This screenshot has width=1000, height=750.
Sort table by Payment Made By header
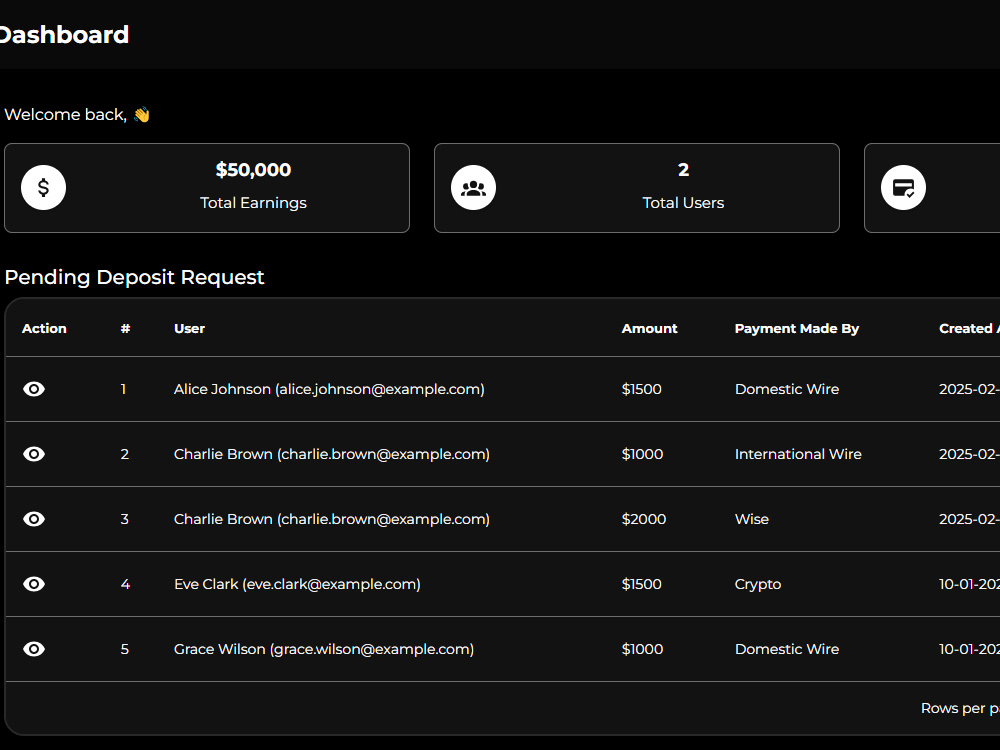[797, 328]
